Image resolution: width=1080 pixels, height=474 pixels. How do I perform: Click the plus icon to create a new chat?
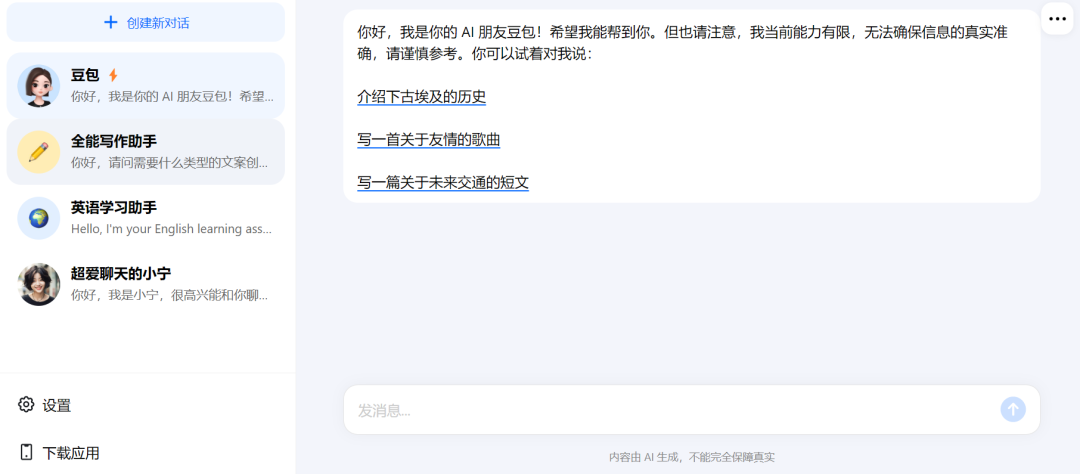(110, 23)
